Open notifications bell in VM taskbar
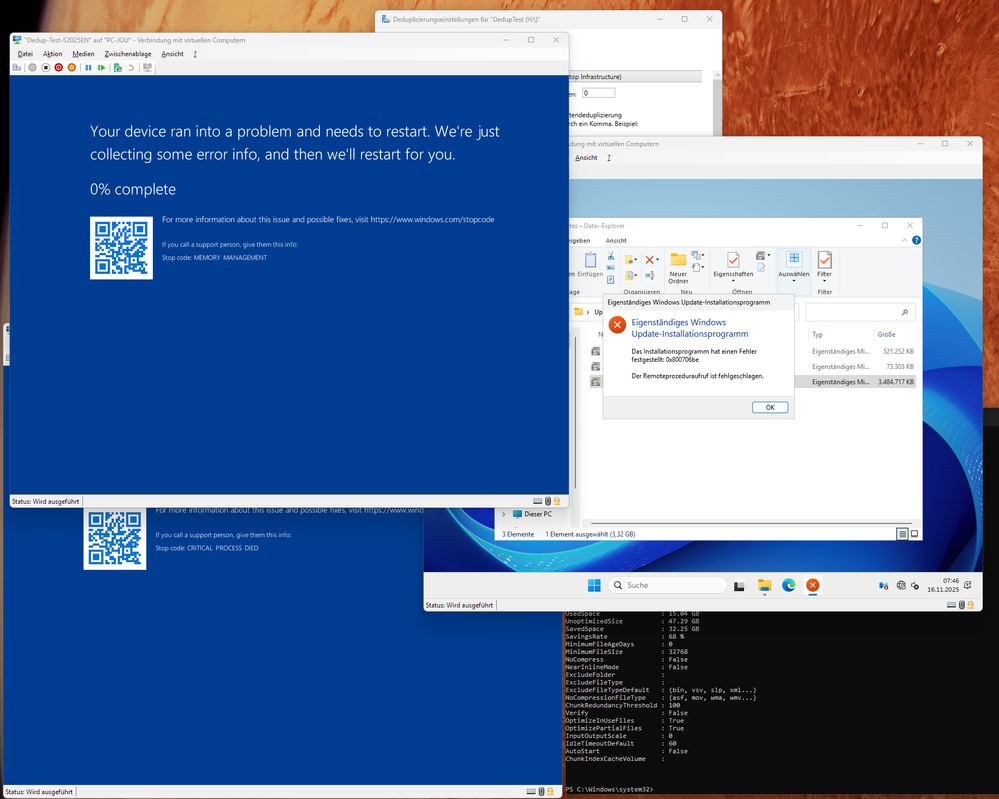This screenshot has height=799, width=999. (968, 585)
